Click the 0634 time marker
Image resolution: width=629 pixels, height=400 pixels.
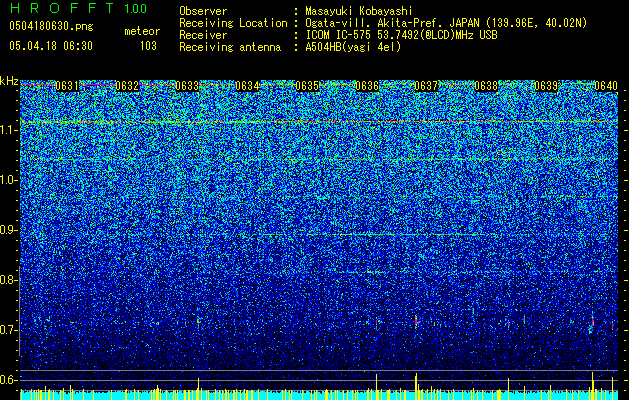click(x=247, y=86)
